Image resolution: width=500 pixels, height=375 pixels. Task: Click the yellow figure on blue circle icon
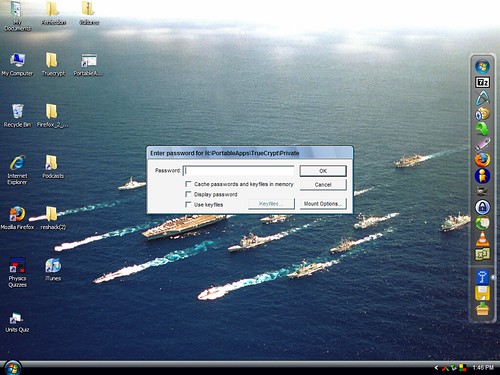tap(482, 176)
